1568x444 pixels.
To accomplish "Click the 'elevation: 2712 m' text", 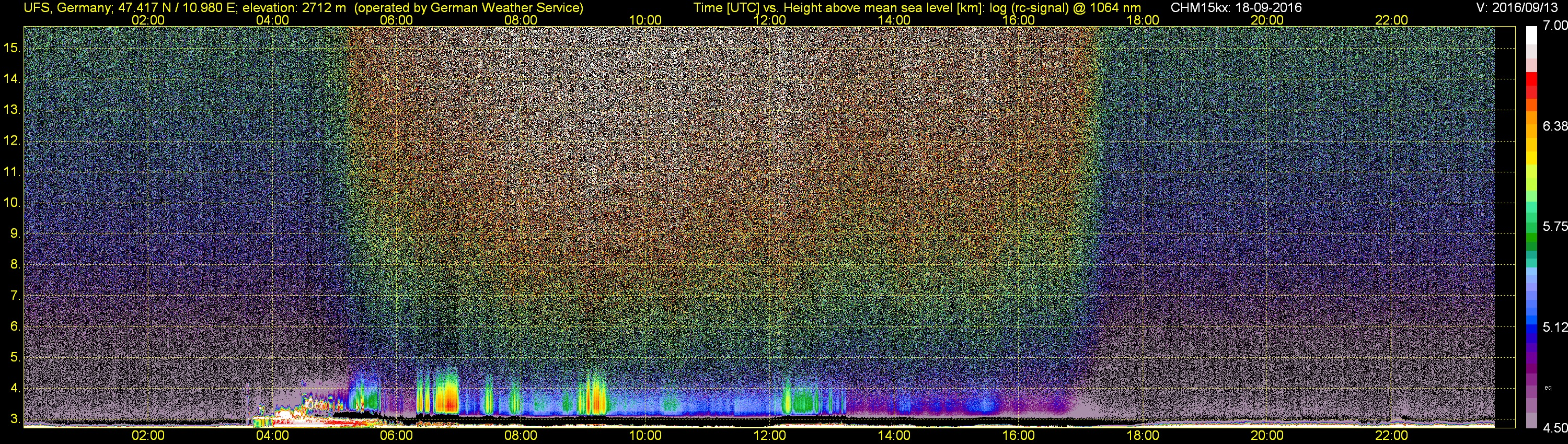I will 294,8.
